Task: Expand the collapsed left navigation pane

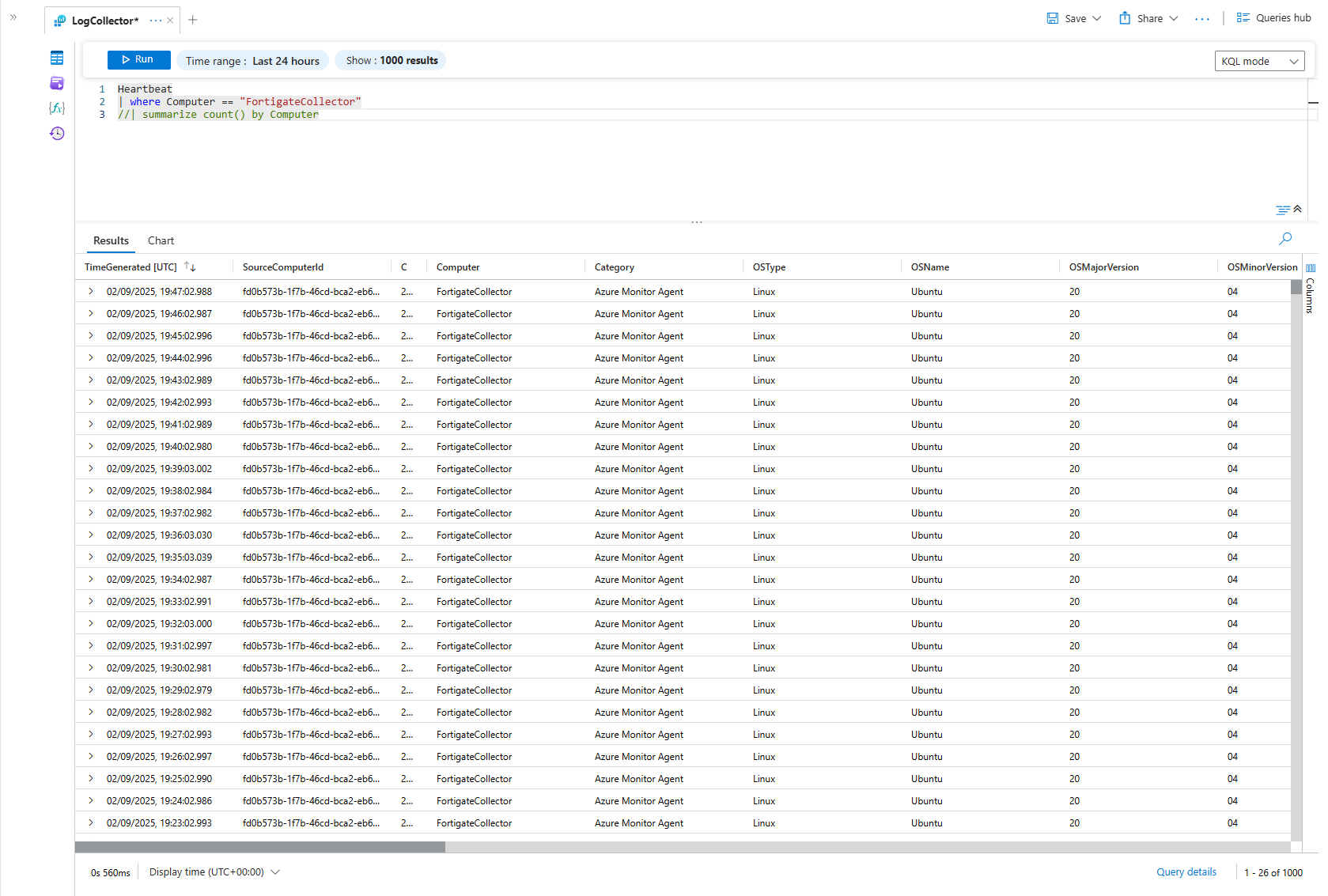Action: [13, 17]
